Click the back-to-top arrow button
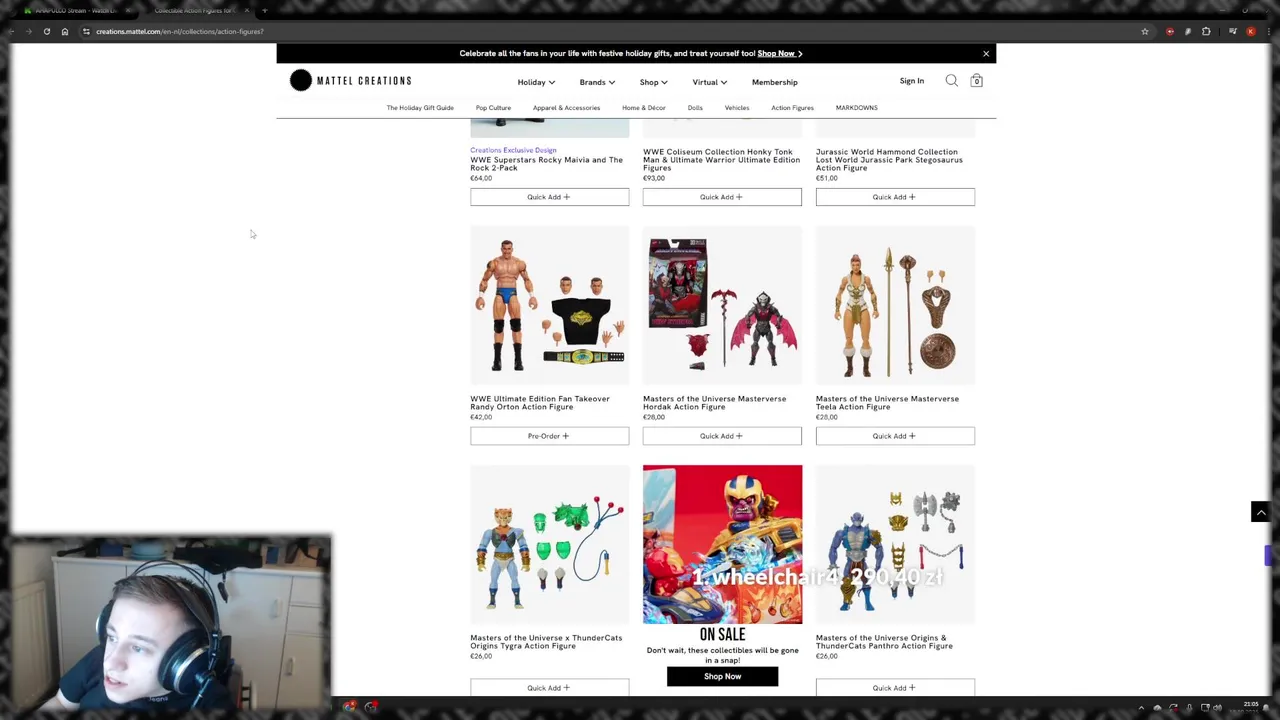Image resolution: width=1280 pixels, height=720 pixels. 1261,512
